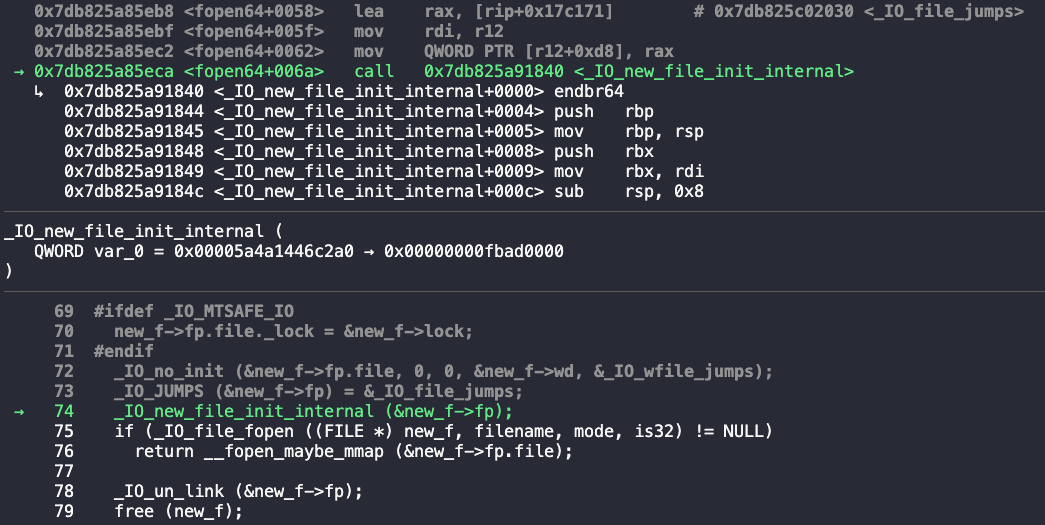Viewport: 1045px width, 525px height.
Task: Select the value 0x00000000fbad0000
Action: tap(474, 251)
